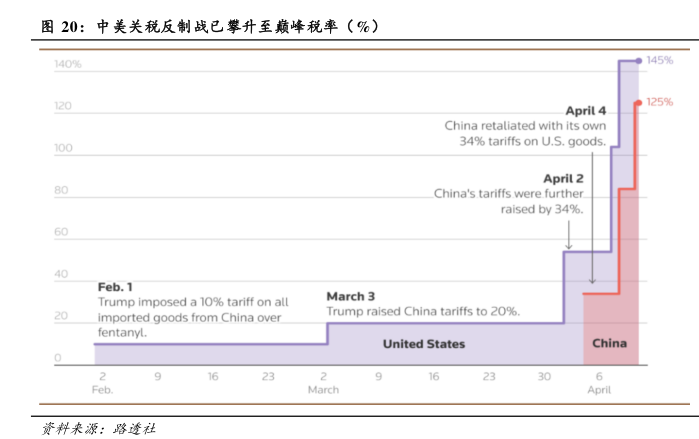Click the 30 date tick label
This screenshot has height=439, width=699.
(x=543, y=377)
